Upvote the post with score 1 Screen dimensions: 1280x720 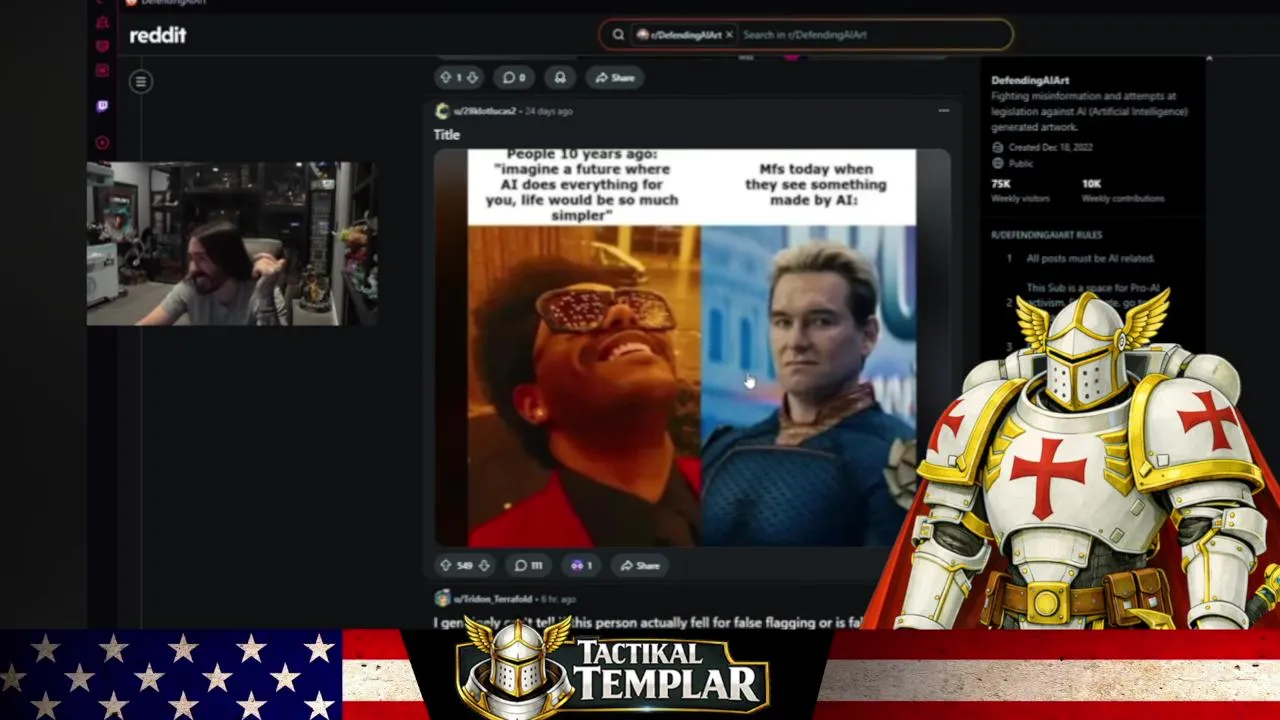(446, 77)
